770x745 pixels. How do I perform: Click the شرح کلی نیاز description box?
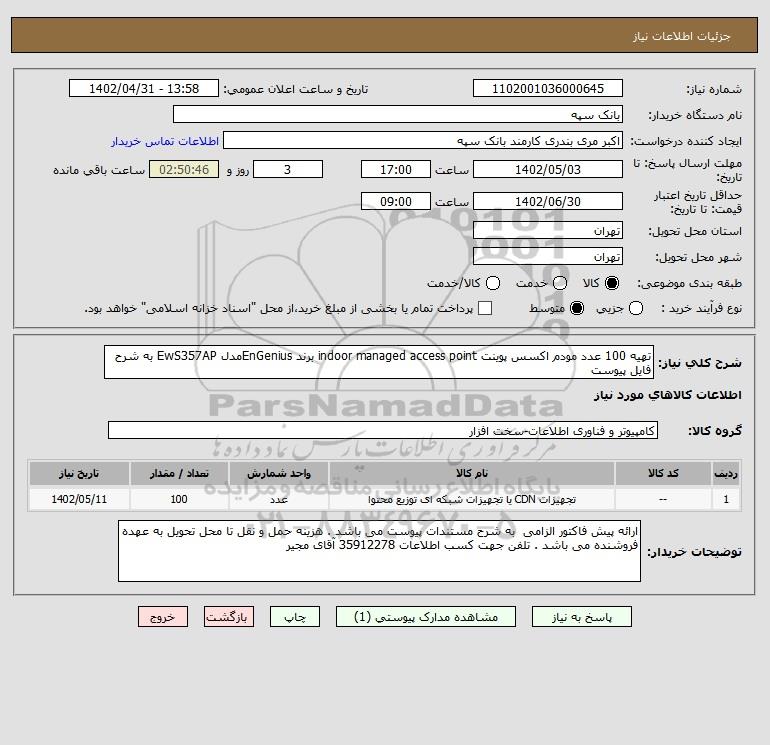[379, 362]
